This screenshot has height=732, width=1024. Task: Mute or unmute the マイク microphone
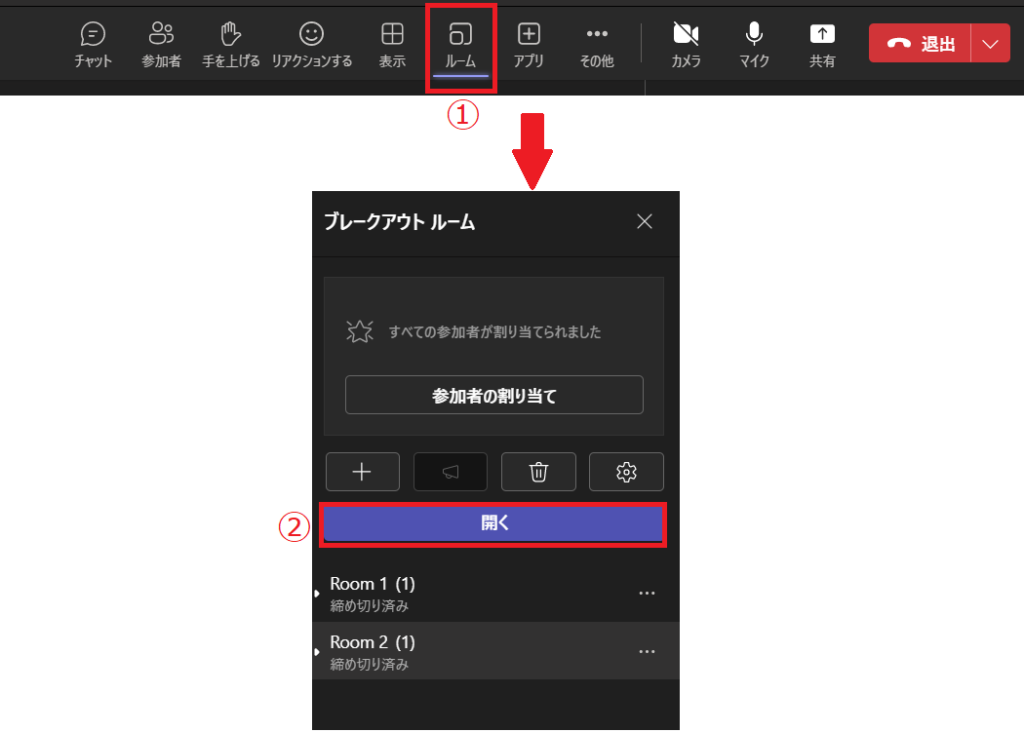click(754, 45)
